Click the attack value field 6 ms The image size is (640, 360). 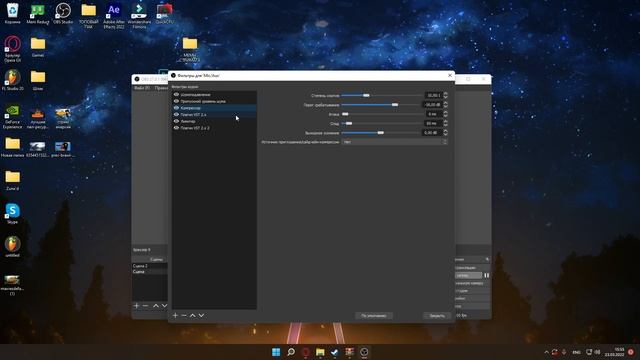pyautogui.click(x=433, y=114)
